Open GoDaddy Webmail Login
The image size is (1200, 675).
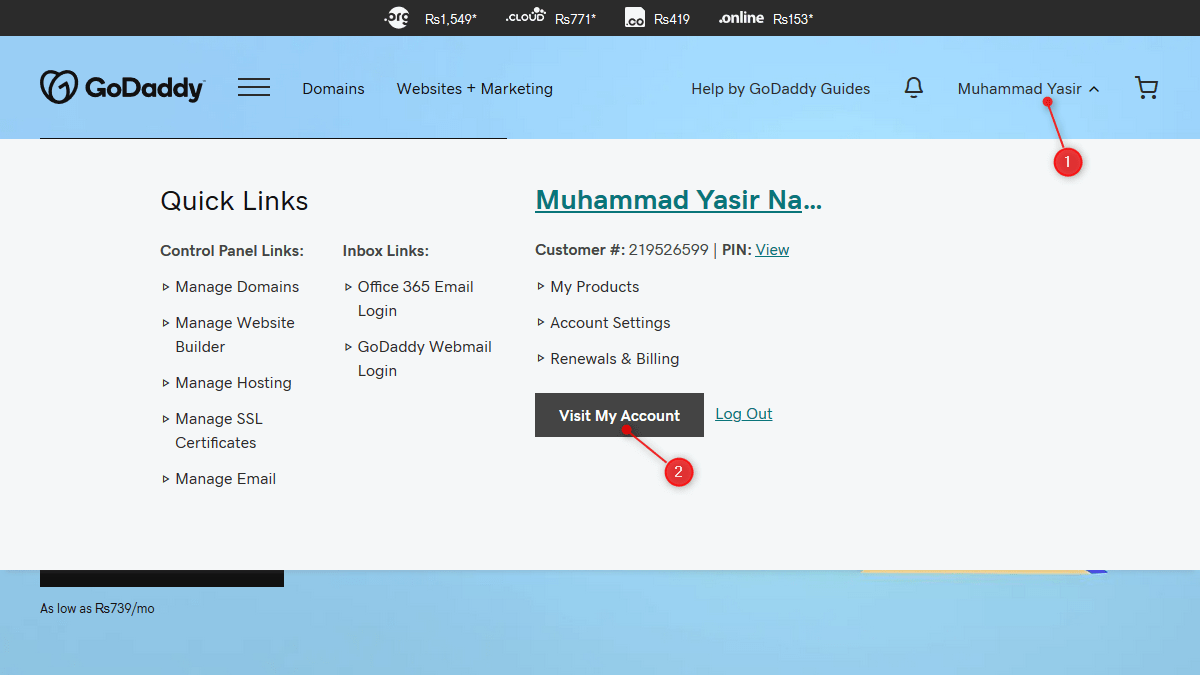click(x=424, y=359)
